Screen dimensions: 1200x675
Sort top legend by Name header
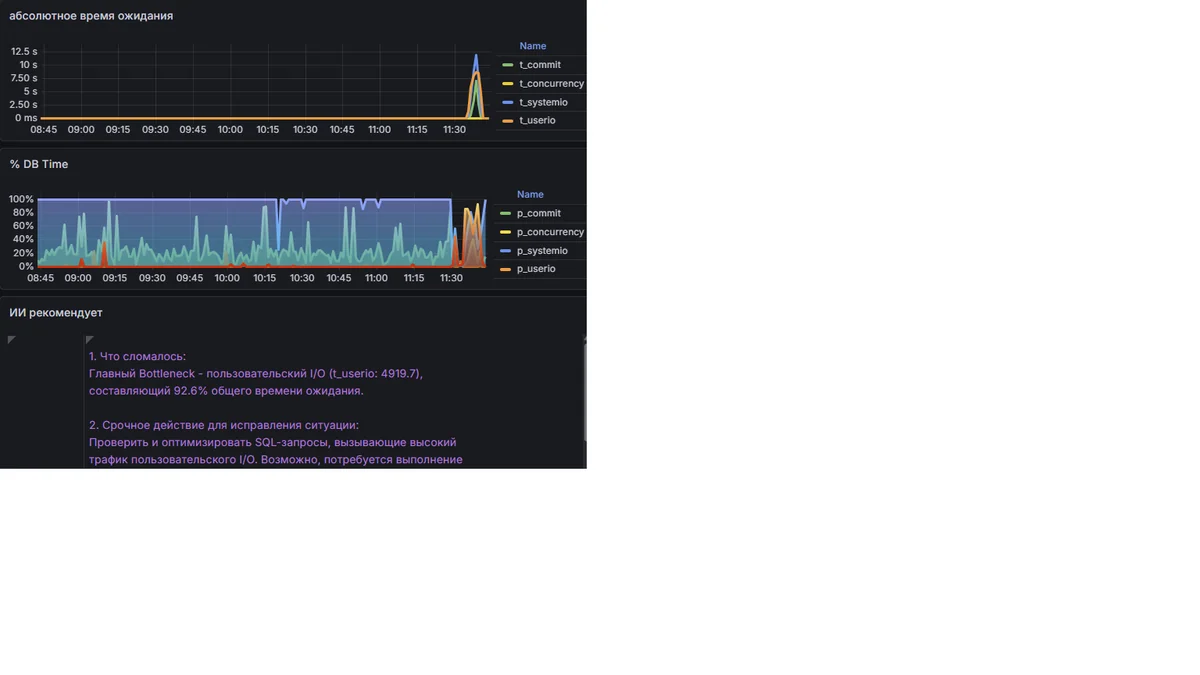533,46
